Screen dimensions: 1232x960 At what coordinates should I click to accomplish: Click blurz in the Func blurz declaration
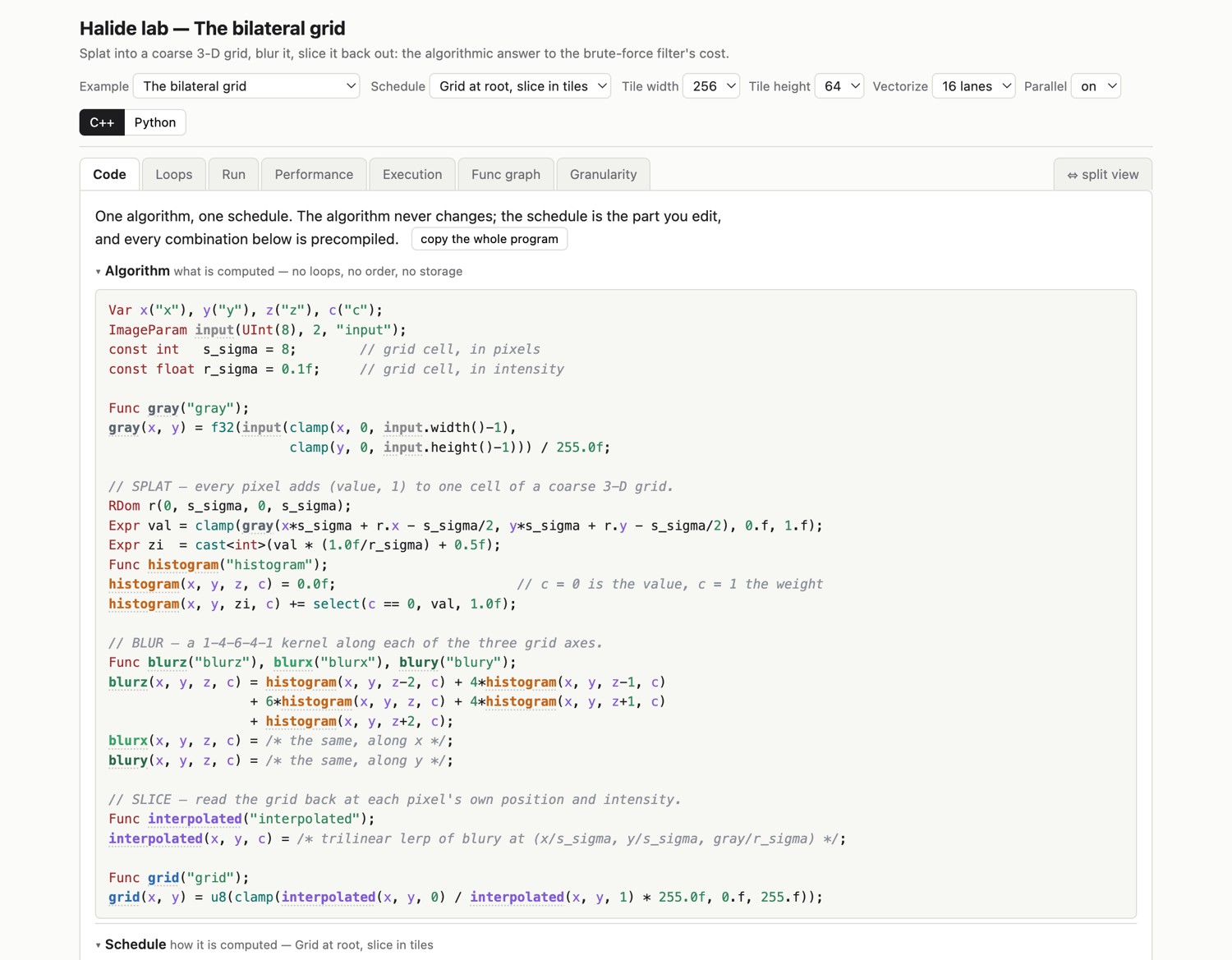pyautogui.click(x=168, y=663)
